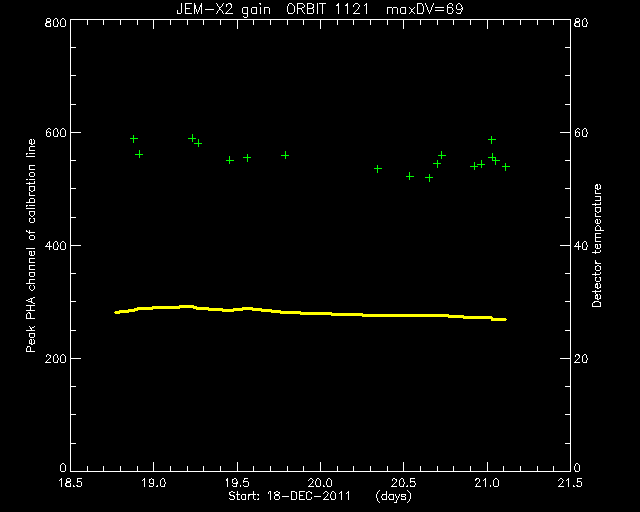Screen dimensions: 640x512
Task: Click the 'Detector temperature' axis label
Action: pos(597,246)
